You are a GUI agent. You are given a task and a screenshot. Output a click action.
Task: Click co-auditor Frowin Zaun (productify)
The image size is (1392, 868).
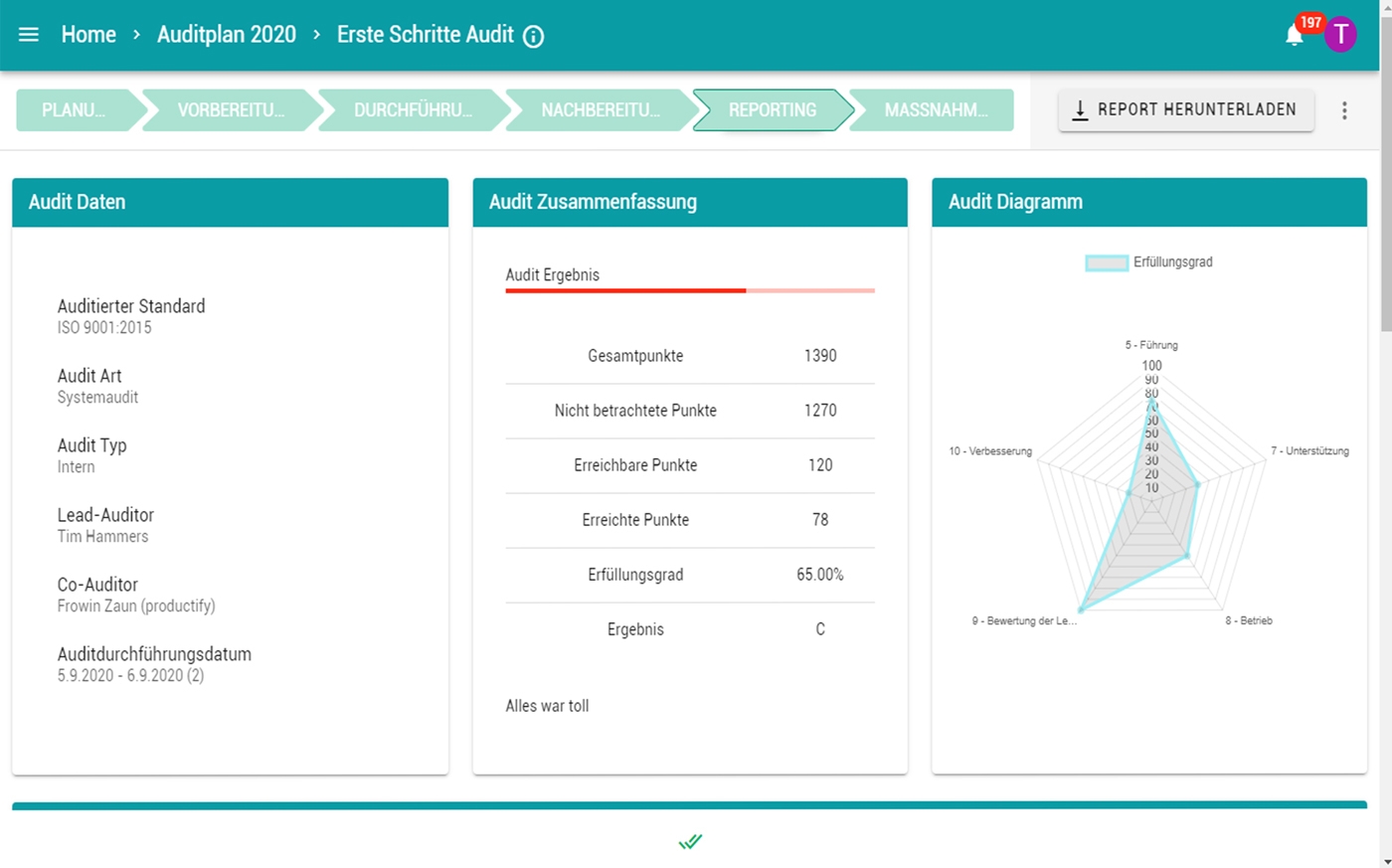click(x=136, y=606)
